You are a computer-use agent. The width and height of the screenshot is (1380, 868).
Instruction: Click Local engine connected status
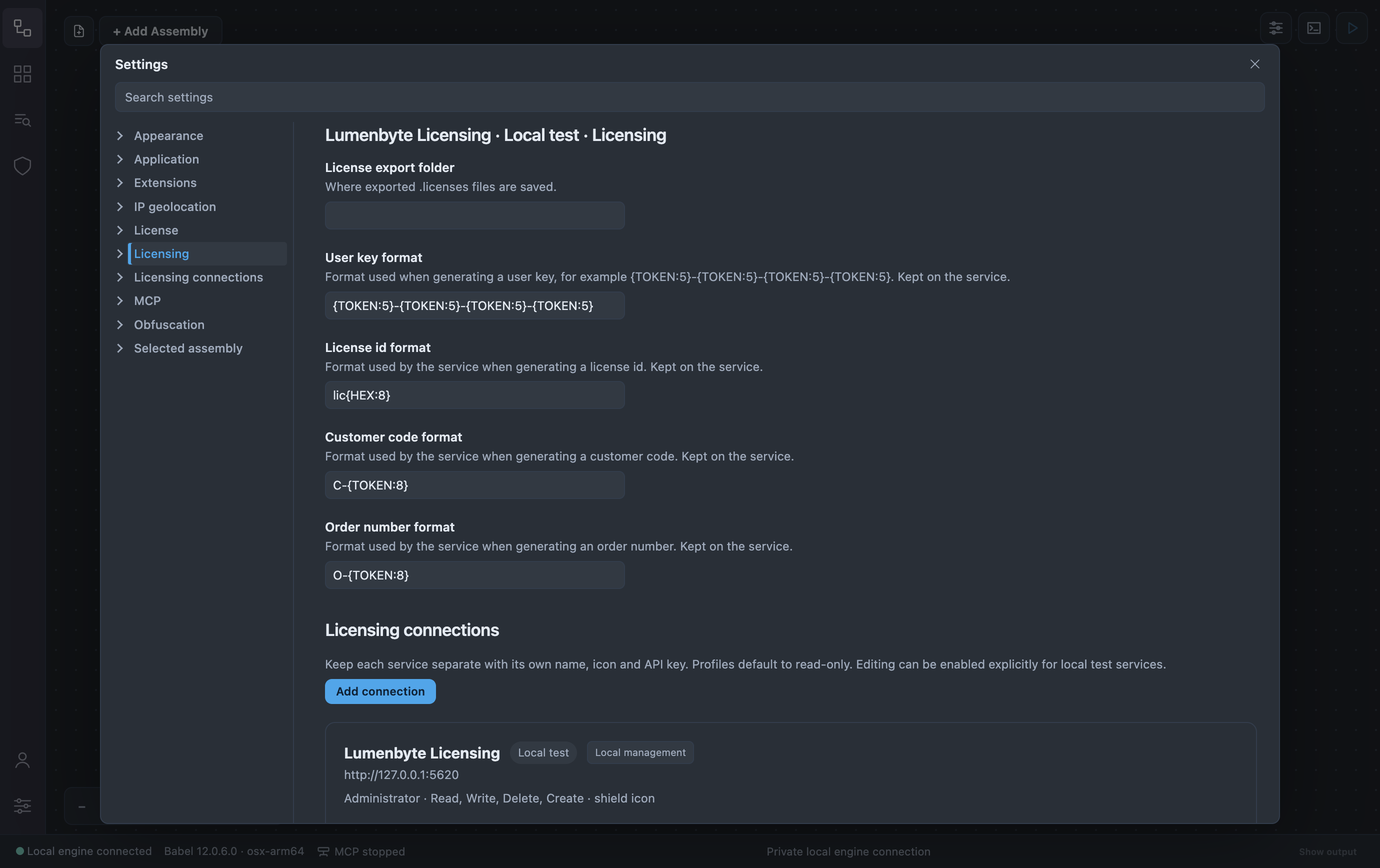tap(83, 851)
